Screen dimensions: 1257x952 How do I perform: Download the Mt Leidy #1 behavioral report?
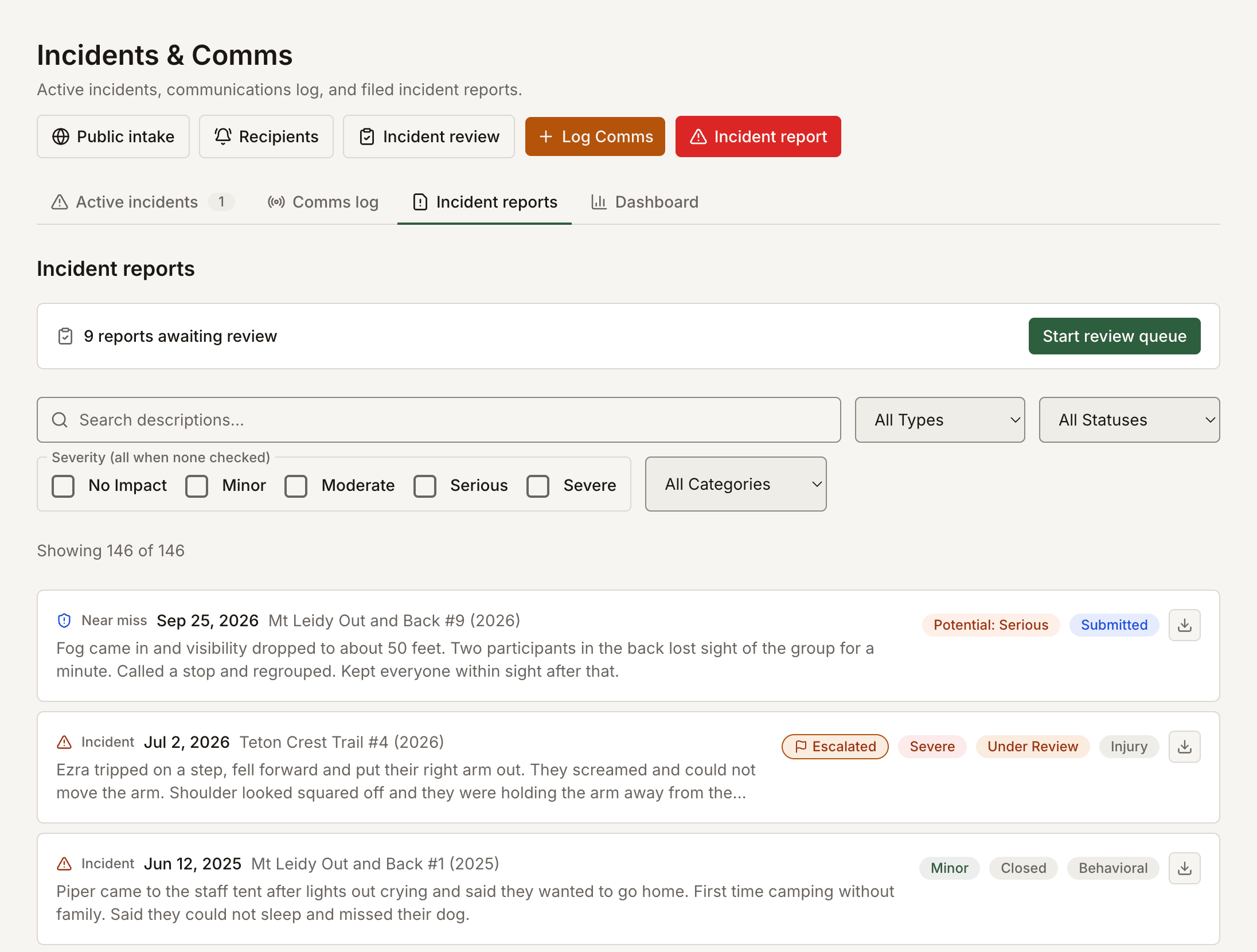[x=1184, y=868]
